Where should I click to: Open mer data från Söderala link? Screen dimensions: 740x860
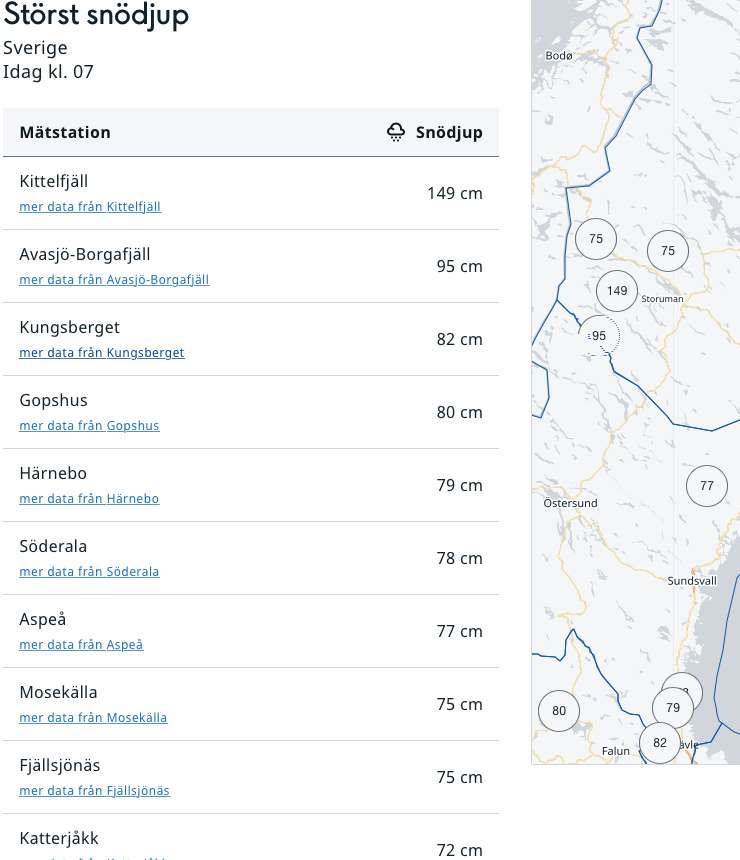(x=89, y=572)
